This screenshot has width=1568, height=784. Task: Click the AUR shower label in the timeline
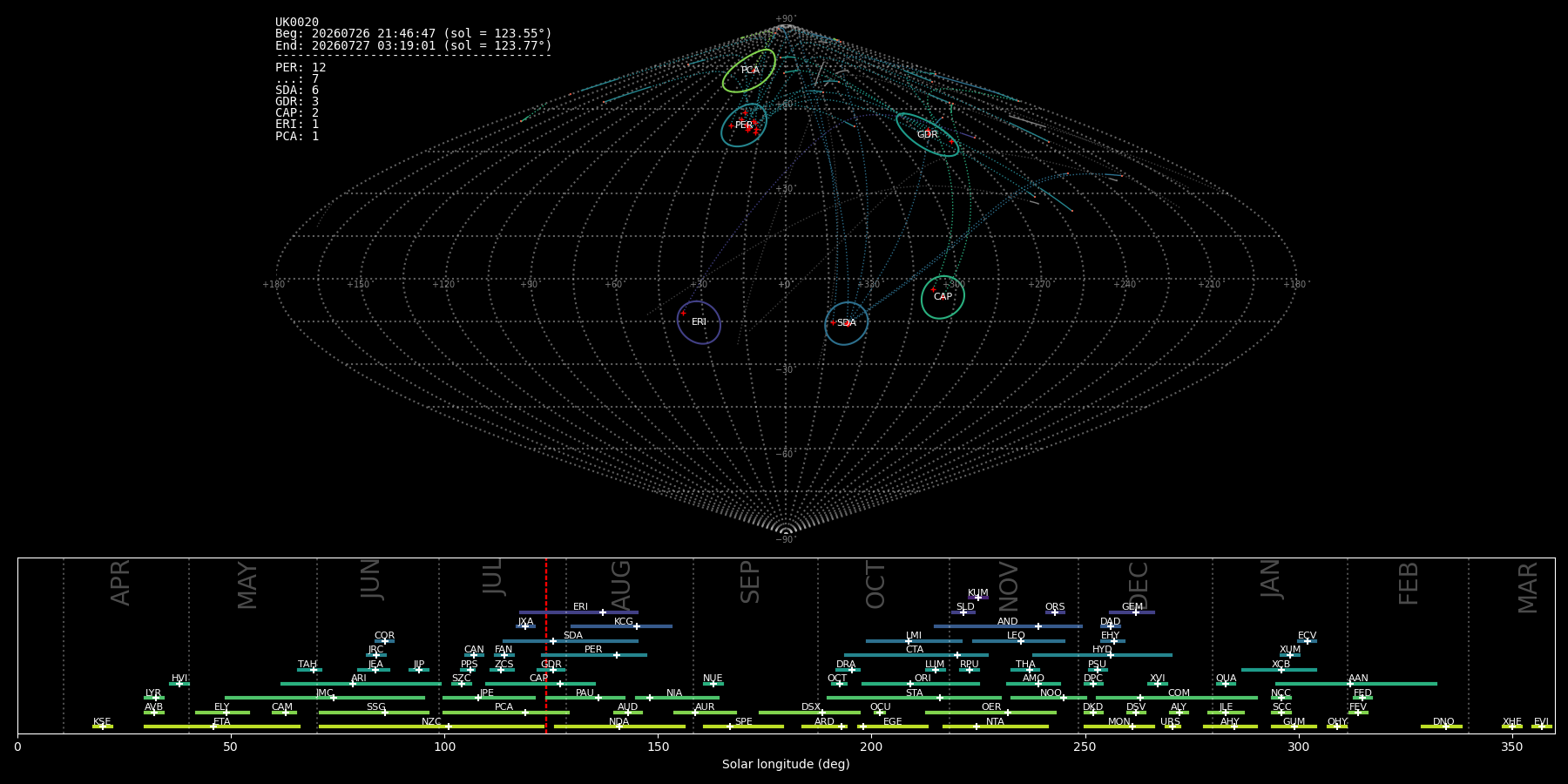[x=705, y=707]
